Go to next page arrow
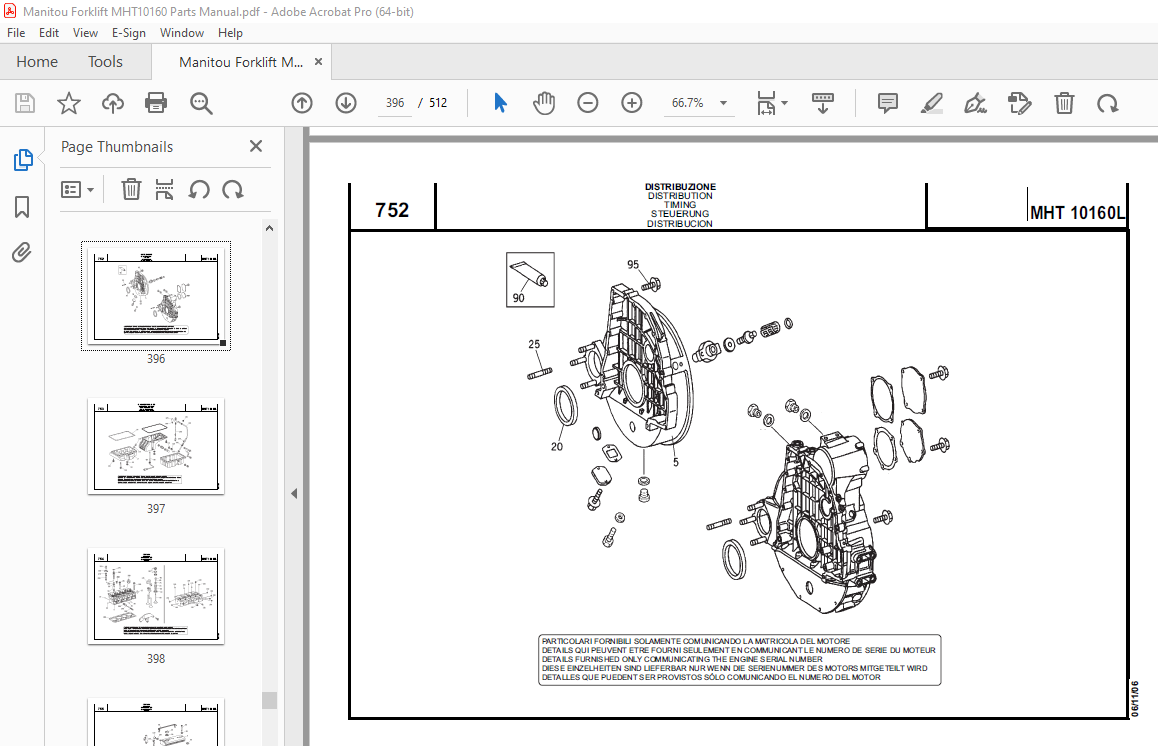 click(346, 103)
